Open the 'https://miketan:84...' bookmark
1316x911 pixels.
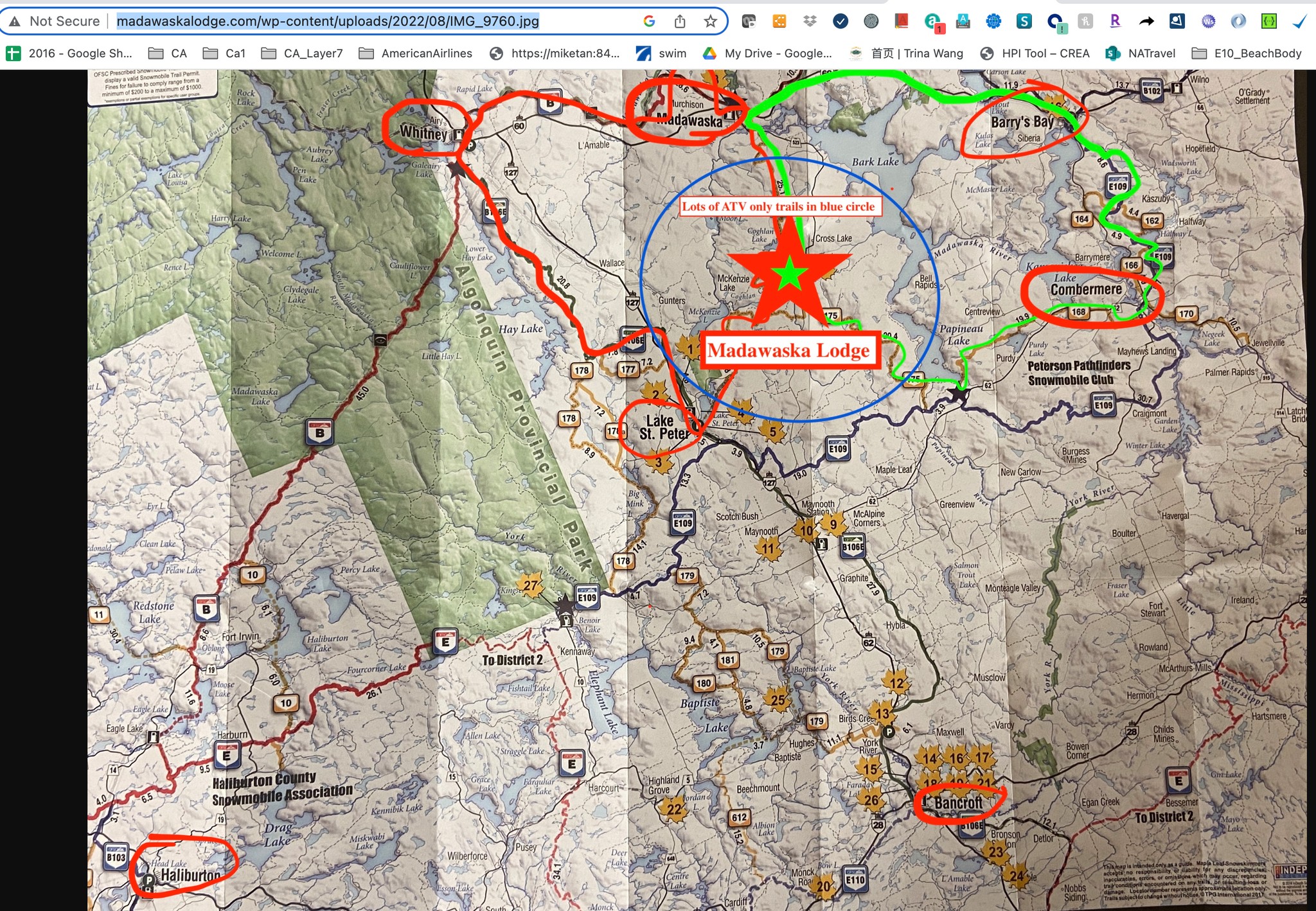pyautogui.click(x=554, y=53)
